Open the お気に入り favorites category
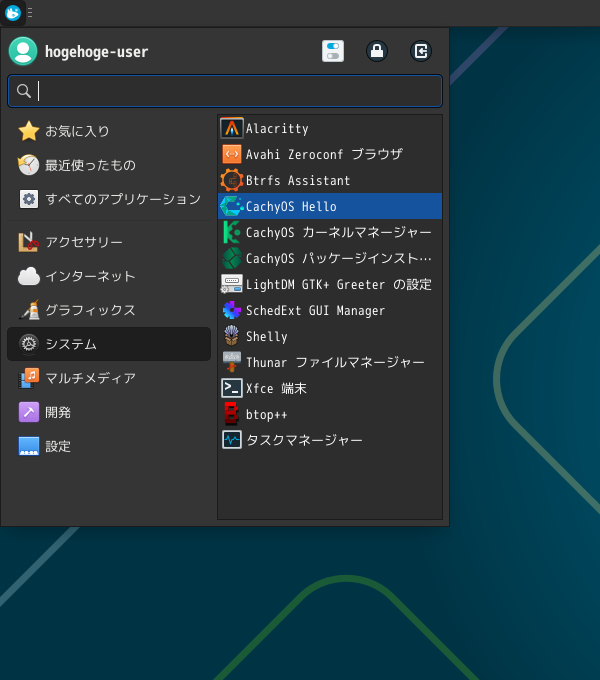Screen dimensions: 600x680 [x=109, y=131]
